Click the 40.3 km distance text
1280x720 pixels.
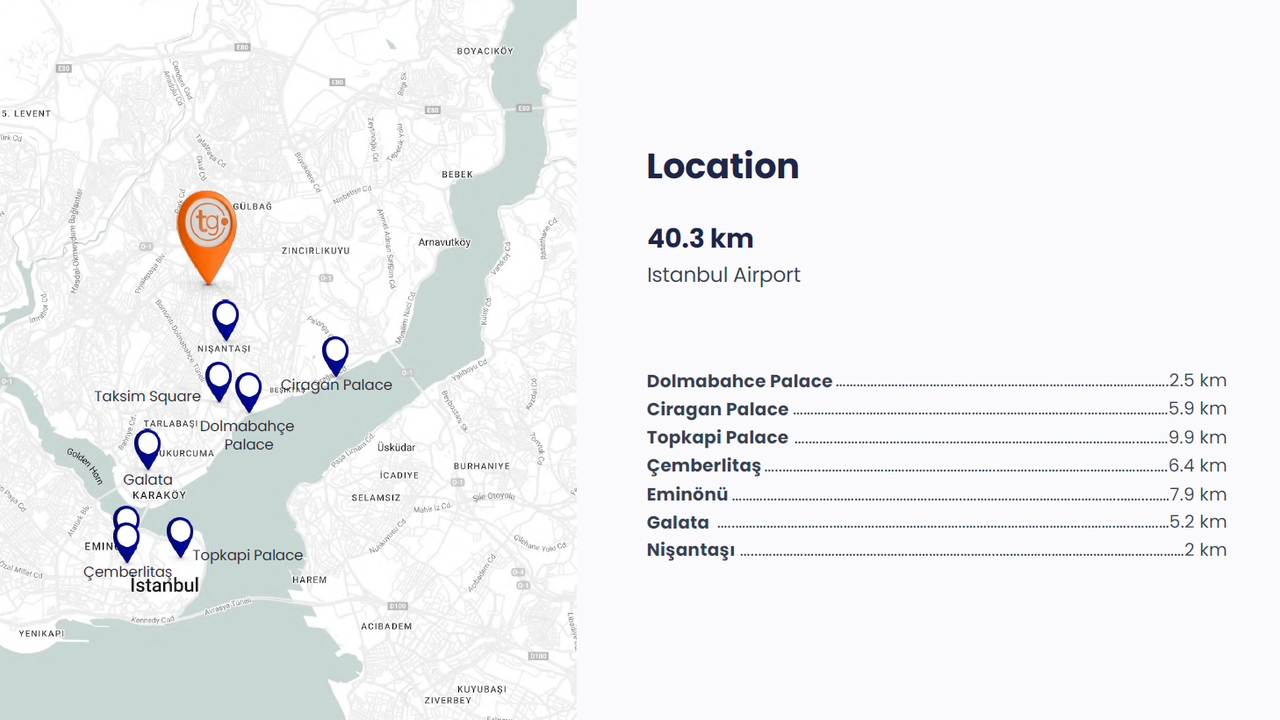click(x=700, y=239)
